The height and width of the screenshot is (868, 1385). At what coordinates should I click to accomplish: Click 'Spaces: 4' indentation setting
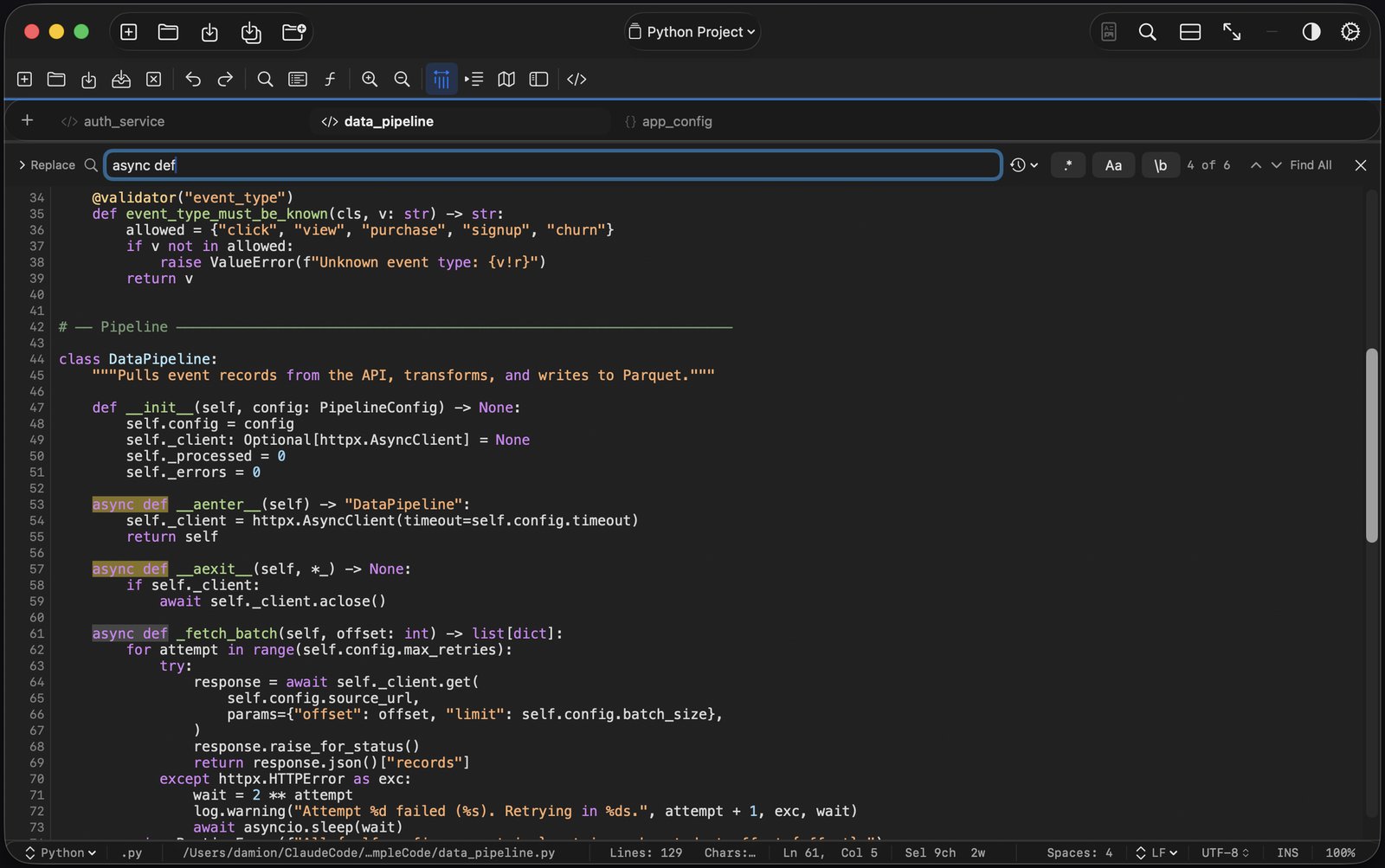click(1079, 853)
